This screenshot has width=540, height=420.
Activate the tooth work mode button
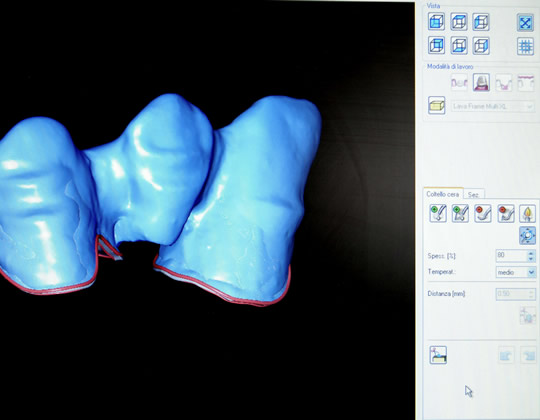point(481,82)
